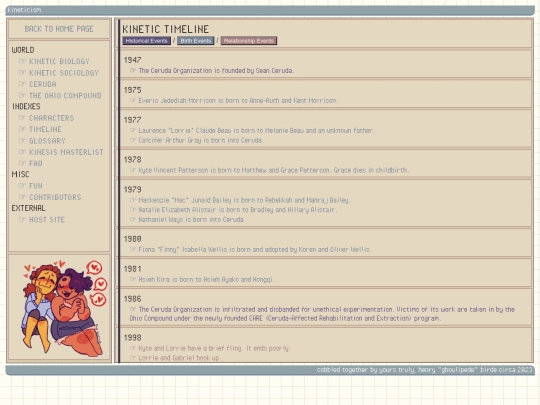The width and height of the screenshot is (540, 405).
Task: Select the 1981 year heading
Action: click(133, 269)
